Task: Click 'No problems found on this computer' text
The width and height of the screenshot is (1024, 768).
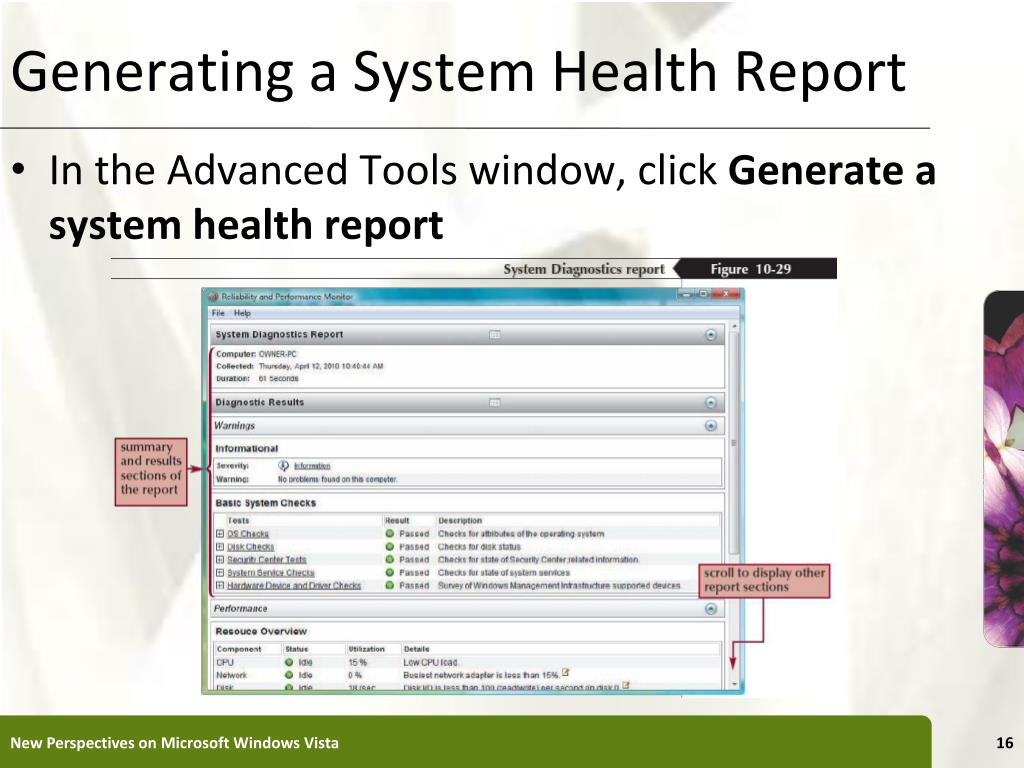Action: coord(338,479)
